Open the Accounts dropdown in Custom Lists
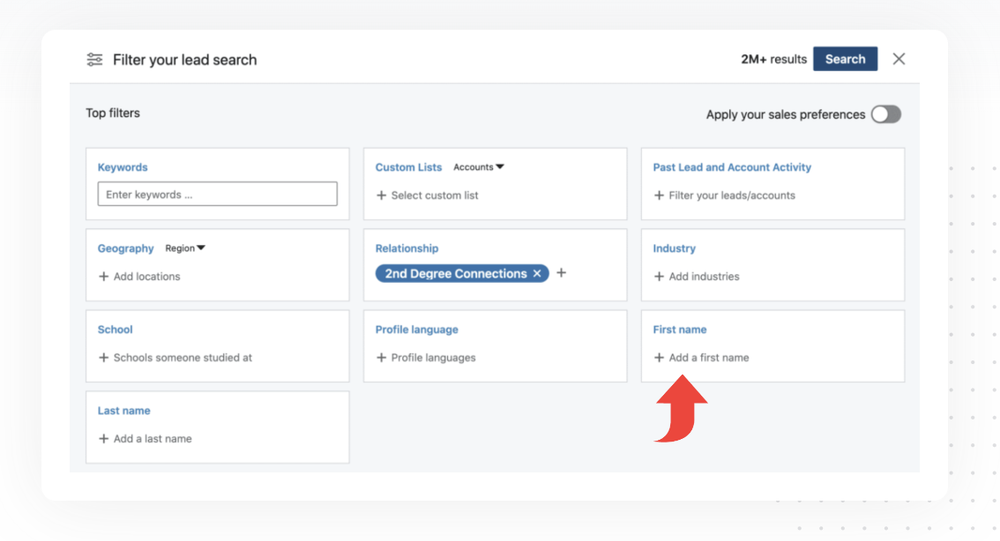This screenshot has width=1000, height=541. tap(479, 168)
